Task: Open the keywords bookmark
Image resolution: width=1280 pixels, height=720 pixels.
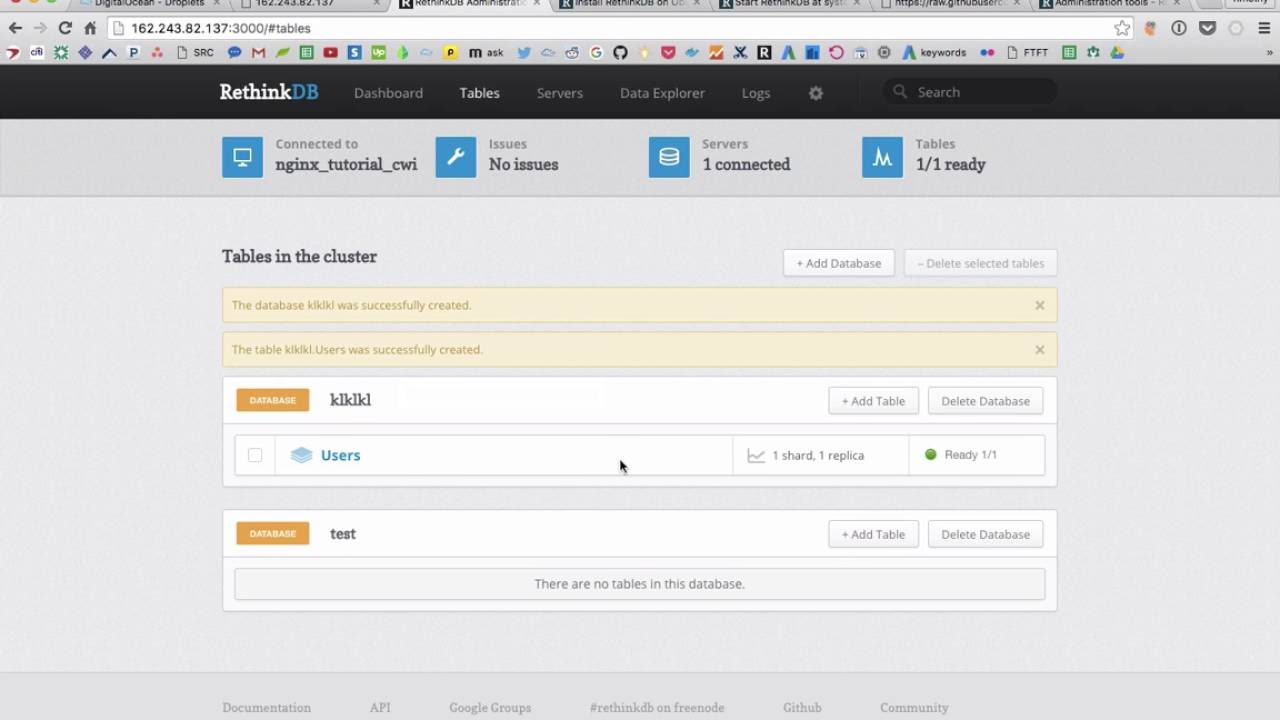Action: [x=934, y=52]
